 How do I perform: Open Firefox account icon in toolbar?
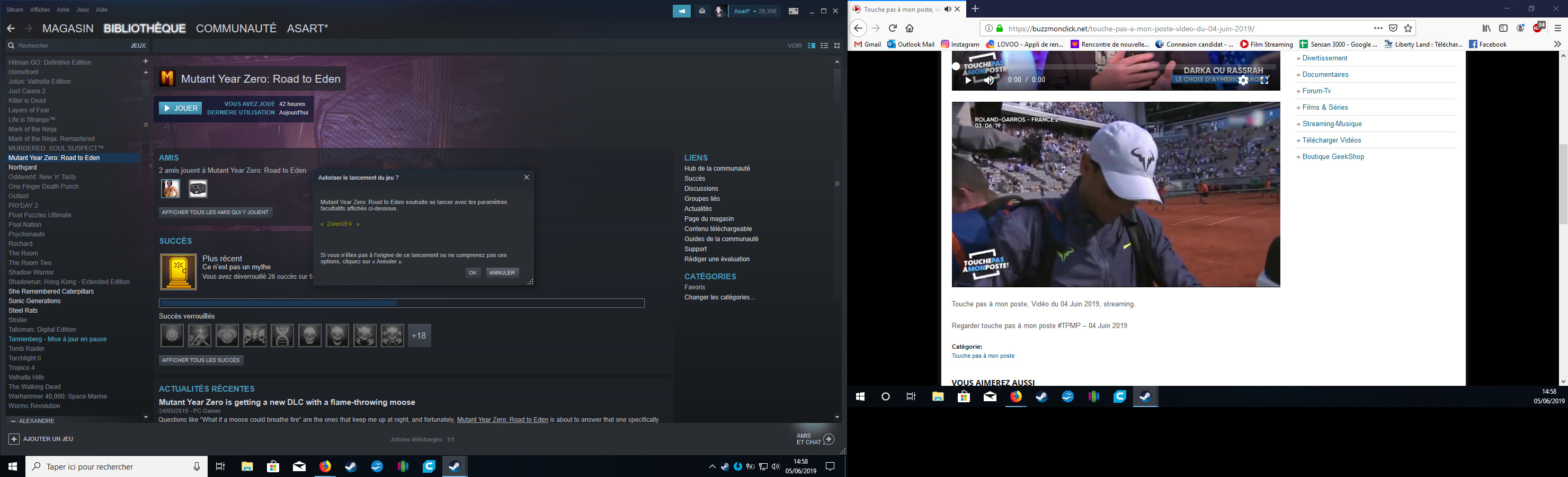pos(1520,28)
